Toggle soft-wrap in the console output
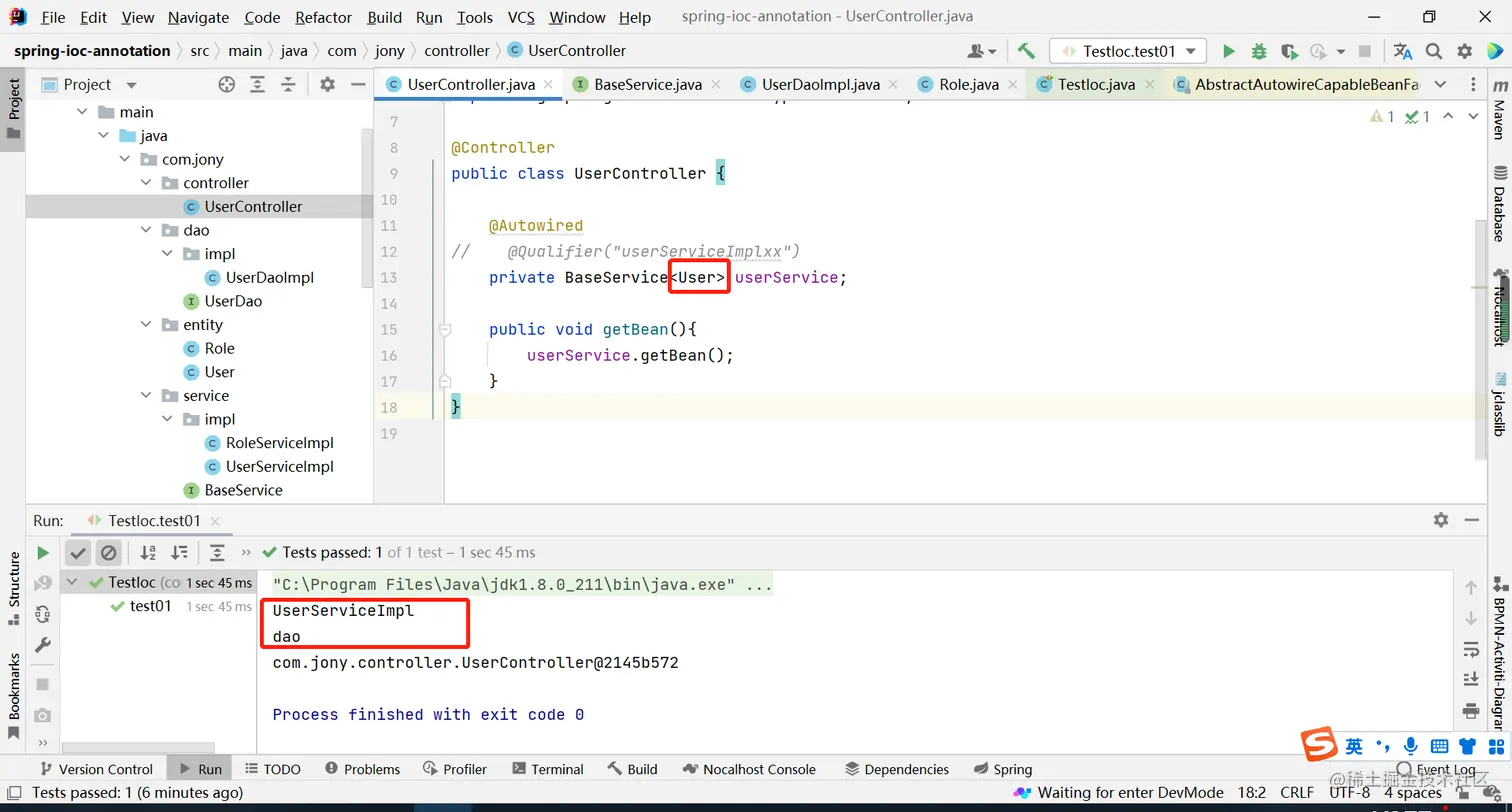This screenshot has height=812, width=1512. pos(1471,649)
